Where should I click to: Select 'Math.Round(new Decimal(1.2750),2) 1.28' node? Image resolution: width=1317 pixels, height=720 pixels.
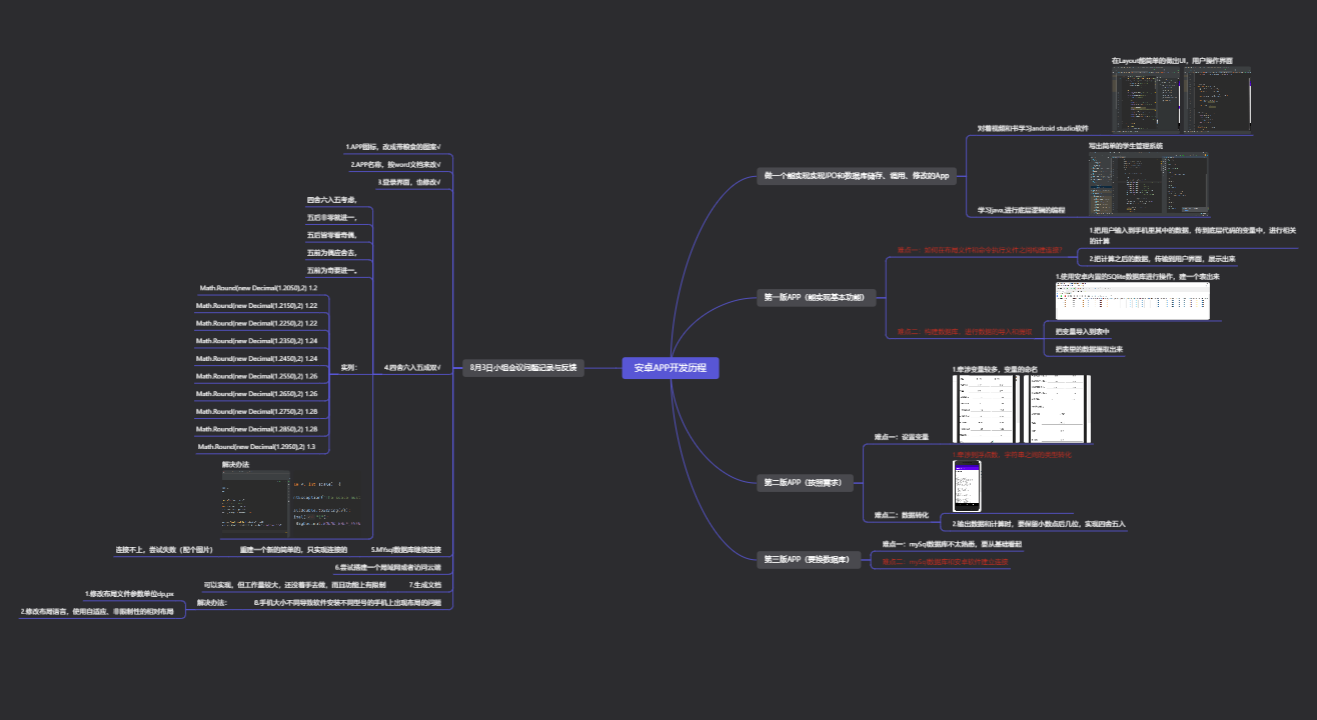pyautogui.click(x=257, y=411)
